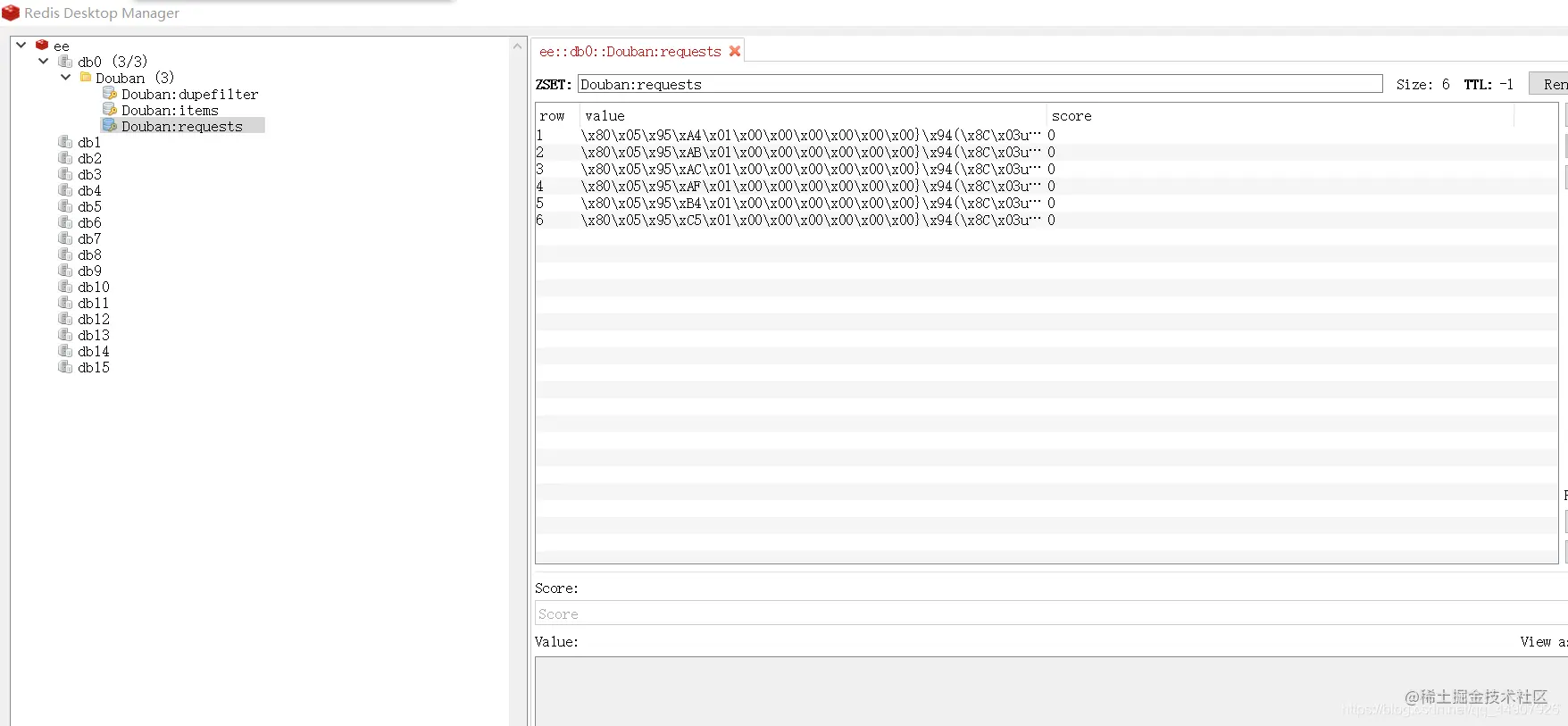Select row 3 value starting \x80\x05\x95\xAC
This screenshot has width=1568, height=726.
[811, 169]
